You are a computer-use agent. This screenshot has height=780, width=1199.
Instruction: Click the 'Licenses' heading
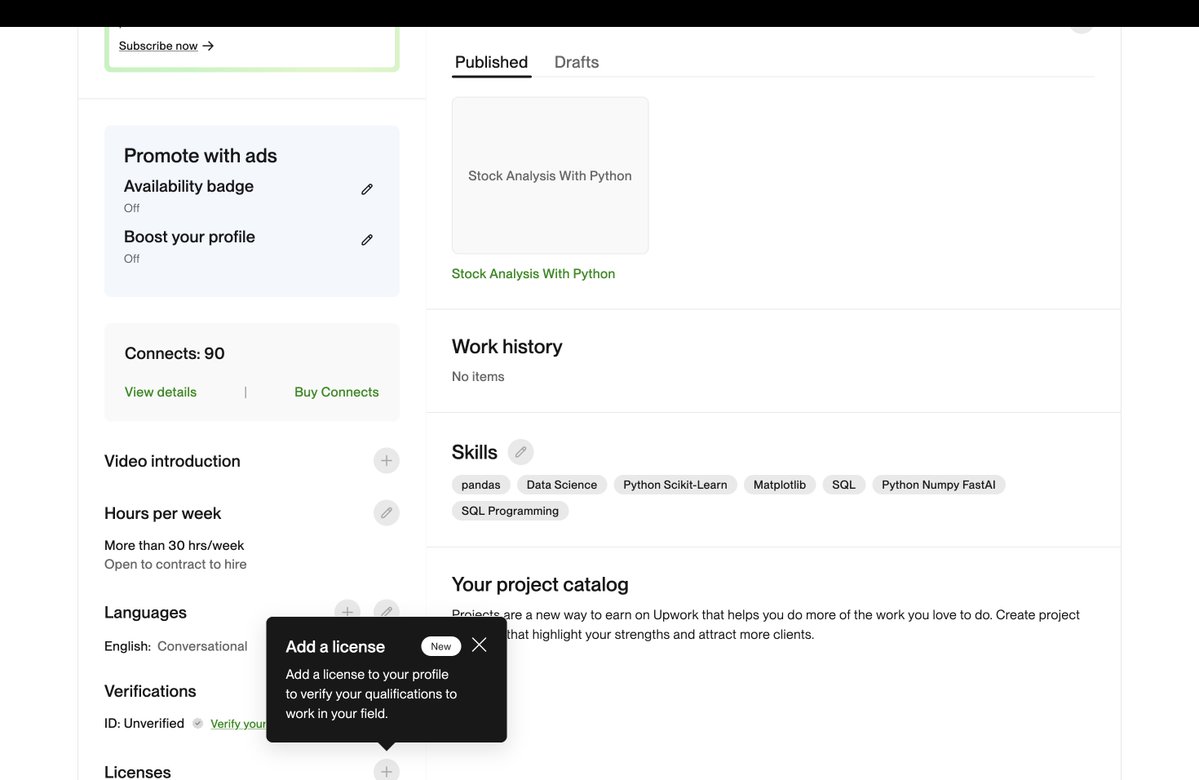tap(138, 772)
